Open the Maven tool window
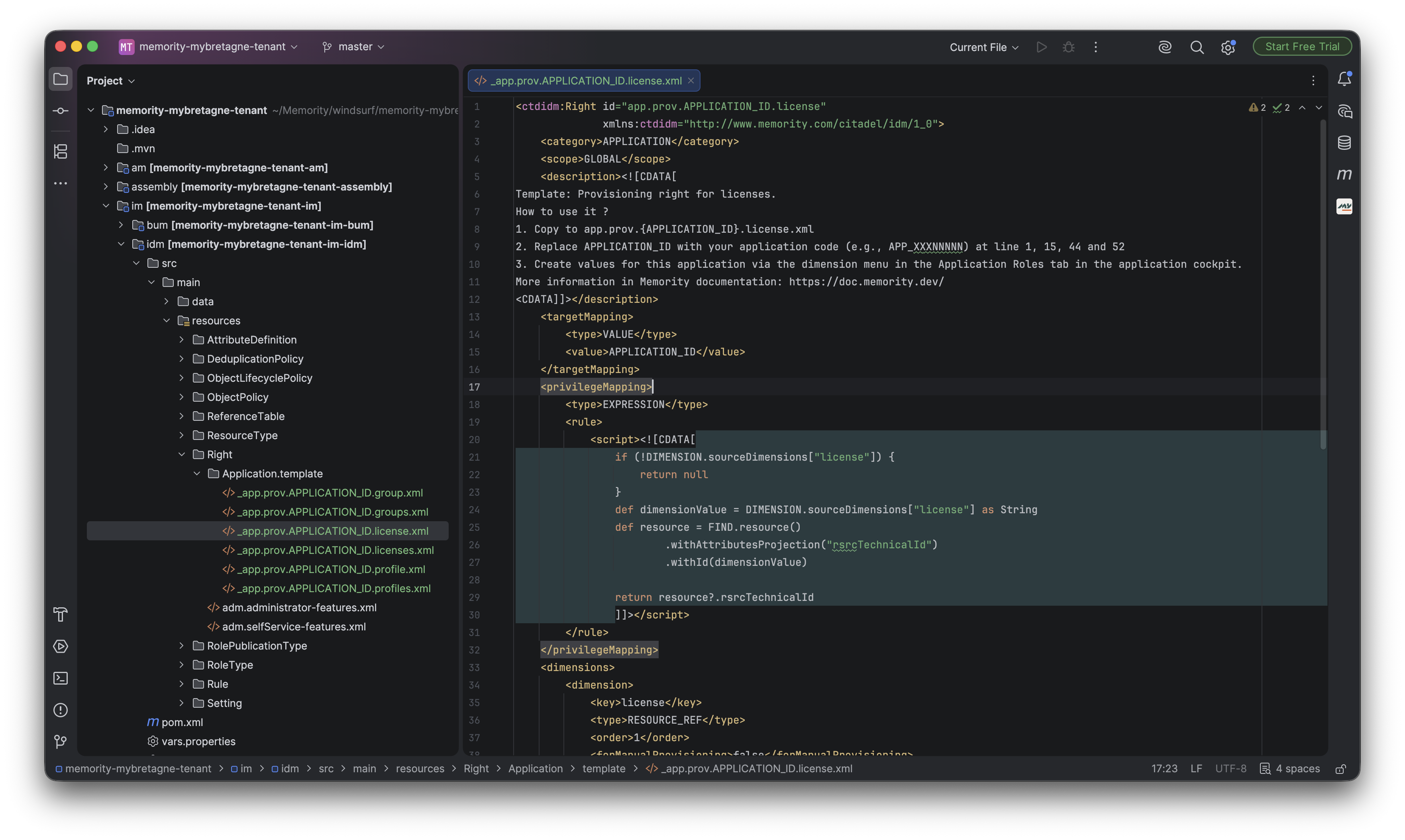1405x840 pixels. pos(1344,175)
